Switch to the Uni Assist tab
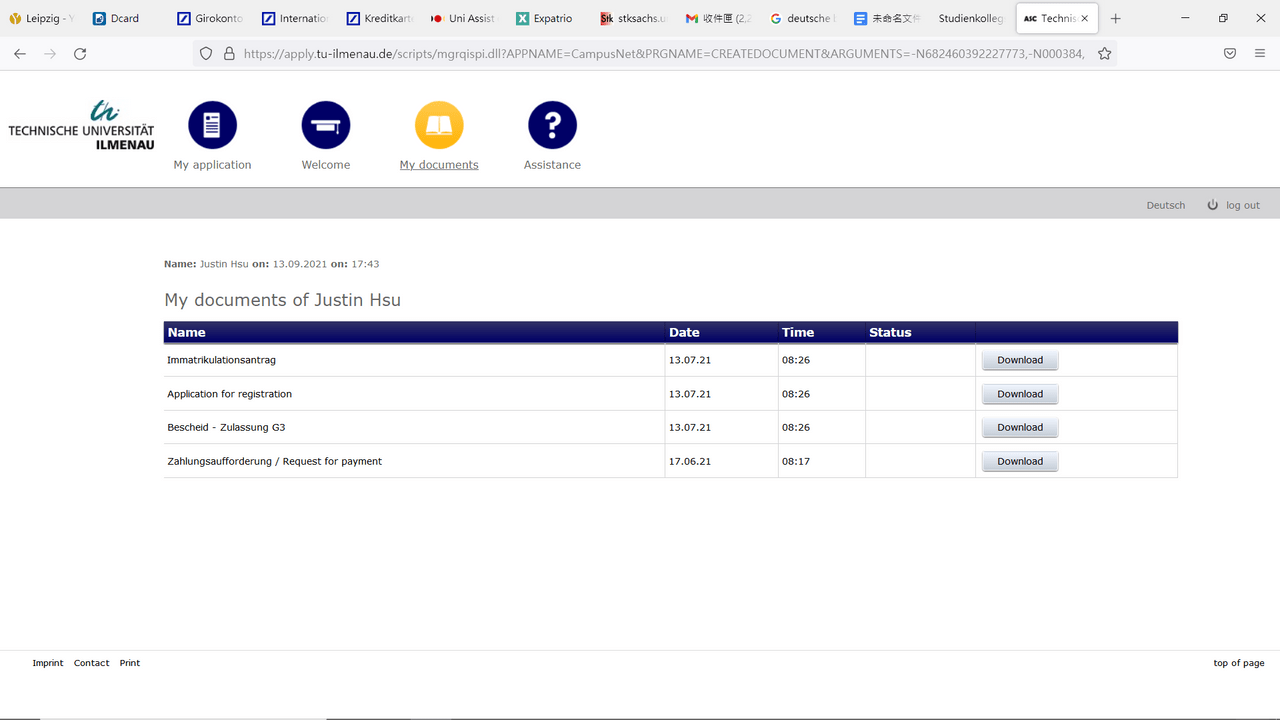 pos(465,18)
